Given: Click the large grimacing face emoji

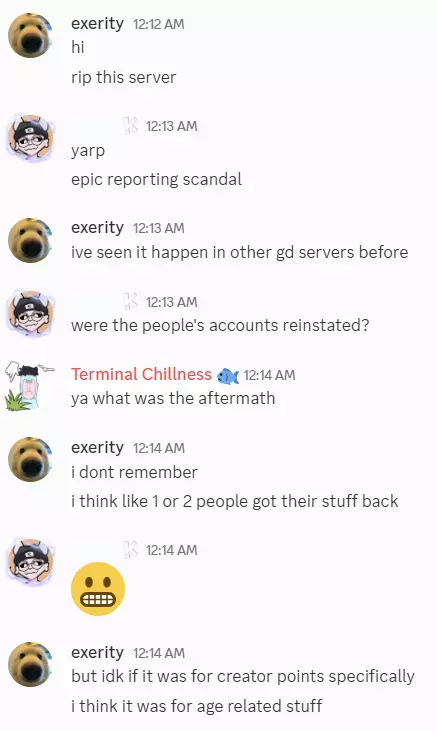Looking at the screenshot, I should pyautogui.click(x=98, y=589).
